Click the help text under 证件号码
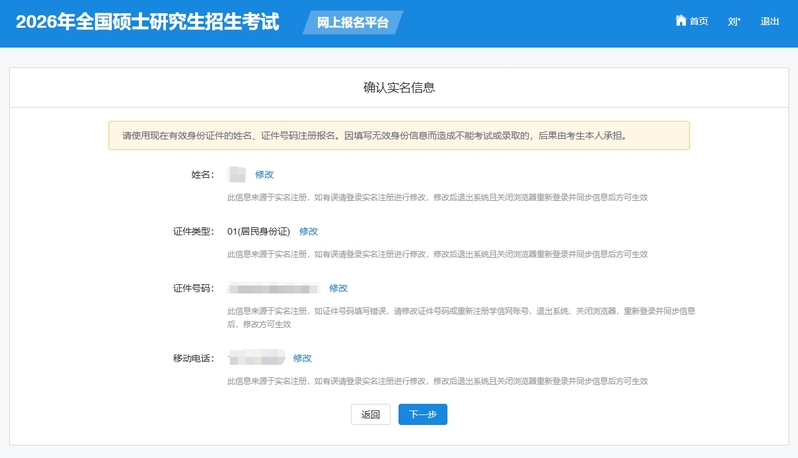The image size is (798, 458). pyautogui.click(x=460, y=317)
